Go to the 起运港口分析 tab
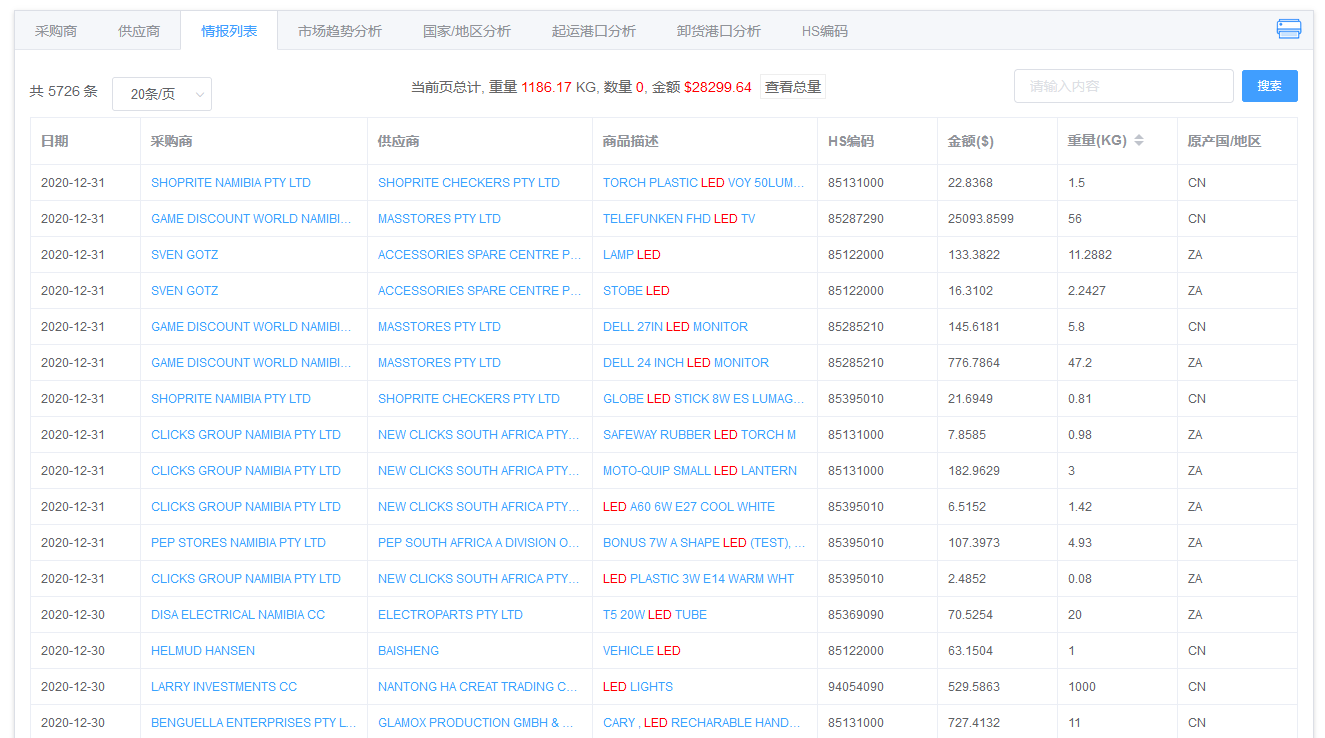 point(594,31)
